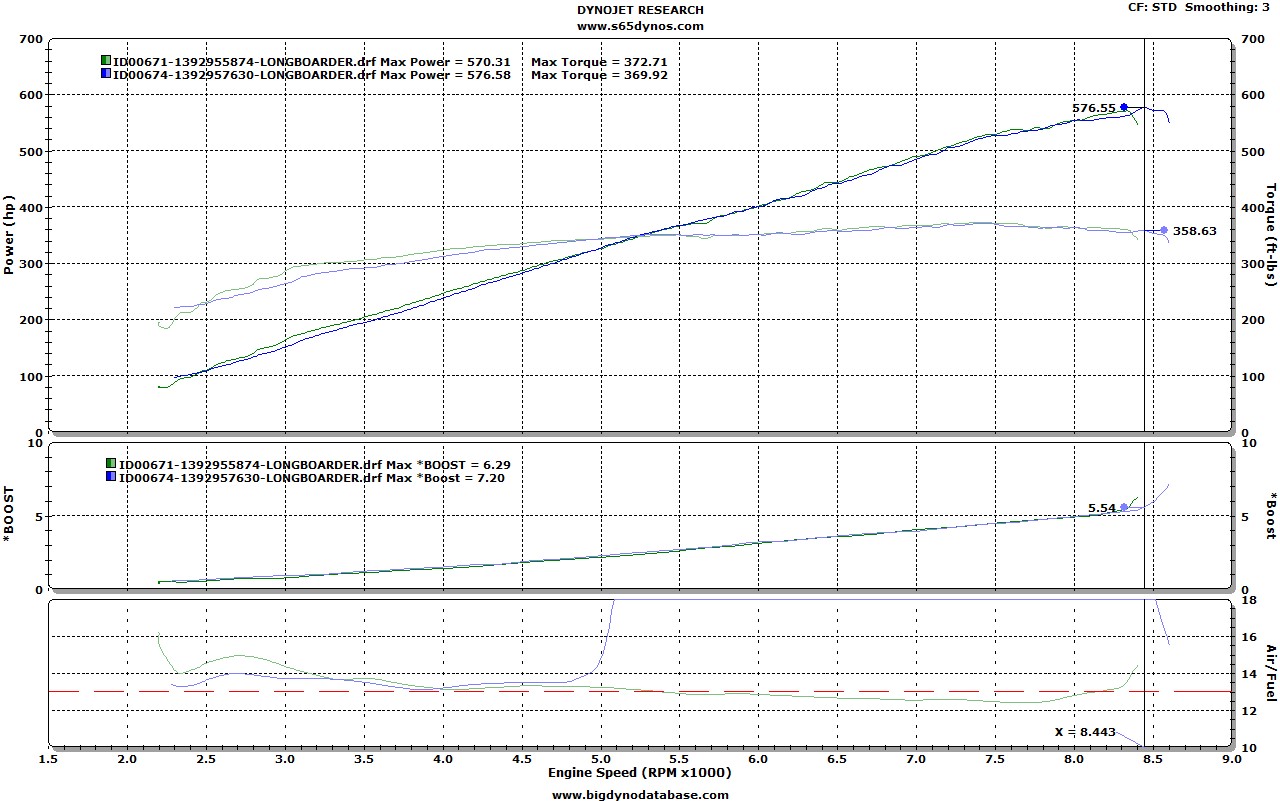1280x801 pixels.
Task: Open the www.bigdynodatabase.com link
Action: click(x=640, y=795)
